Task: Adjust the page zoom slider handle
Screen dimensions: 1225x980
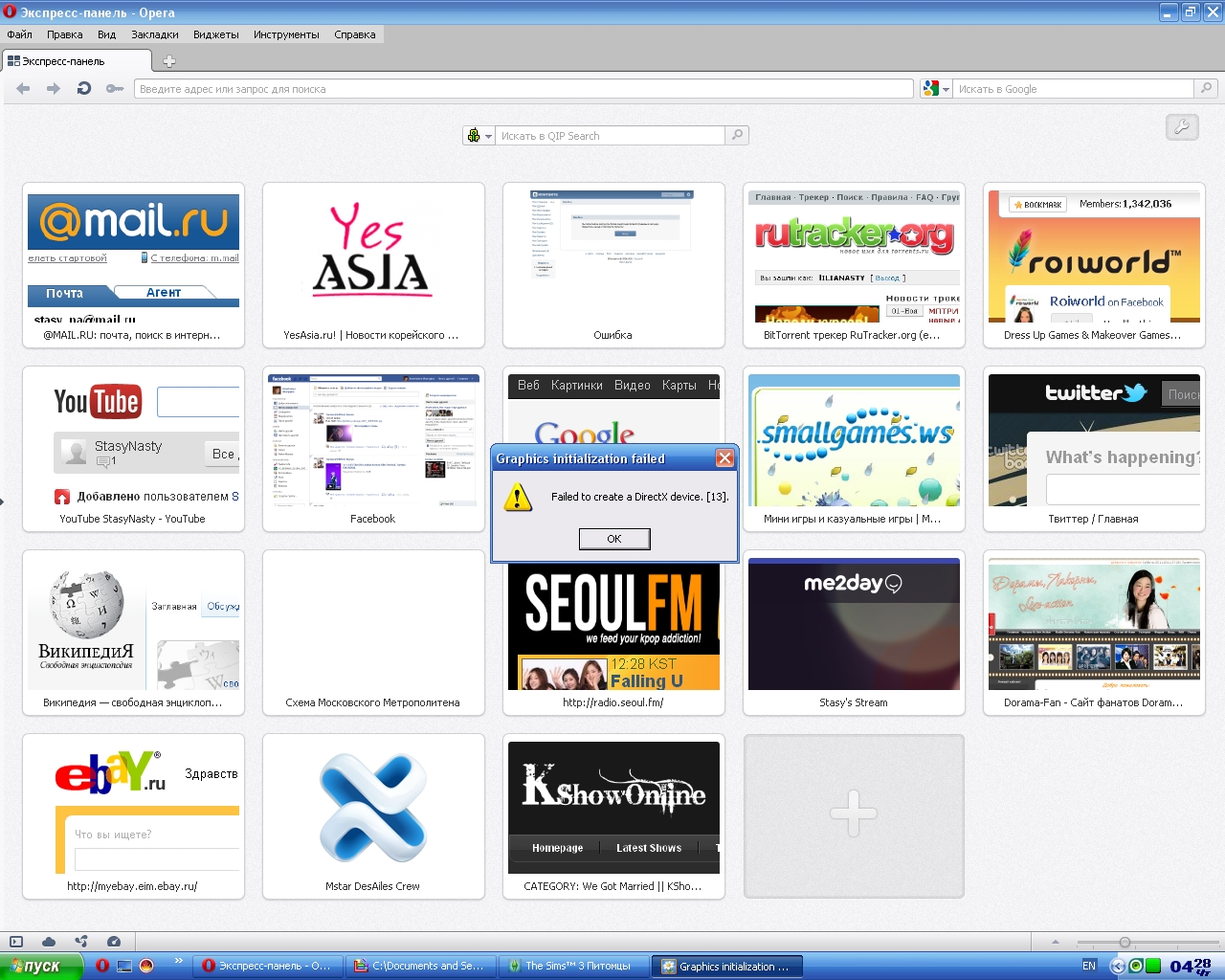Action: point(1125,943)
